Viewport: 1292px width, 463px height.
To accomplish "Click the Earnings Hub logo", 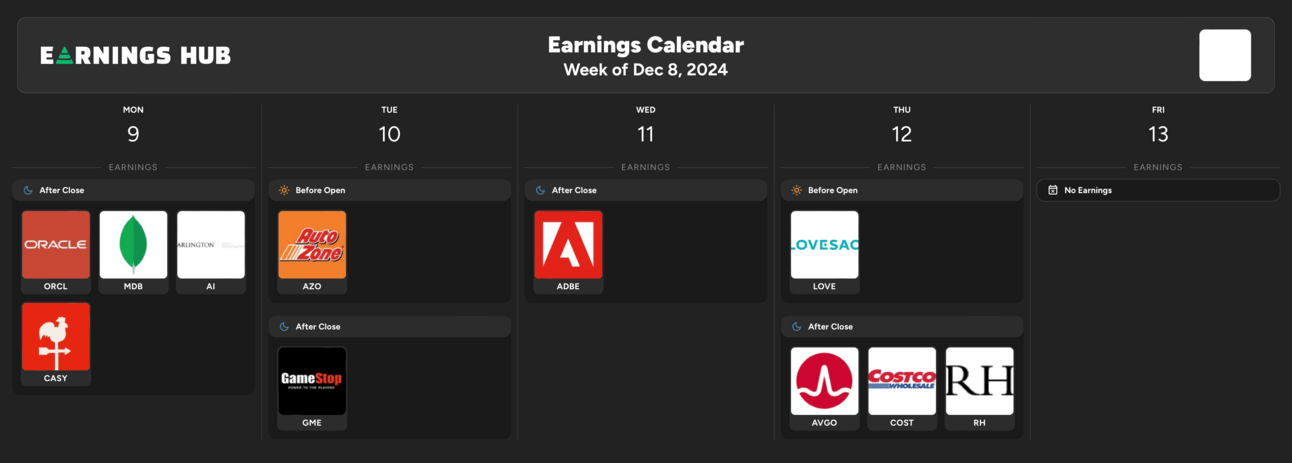I will click(135, 56).
